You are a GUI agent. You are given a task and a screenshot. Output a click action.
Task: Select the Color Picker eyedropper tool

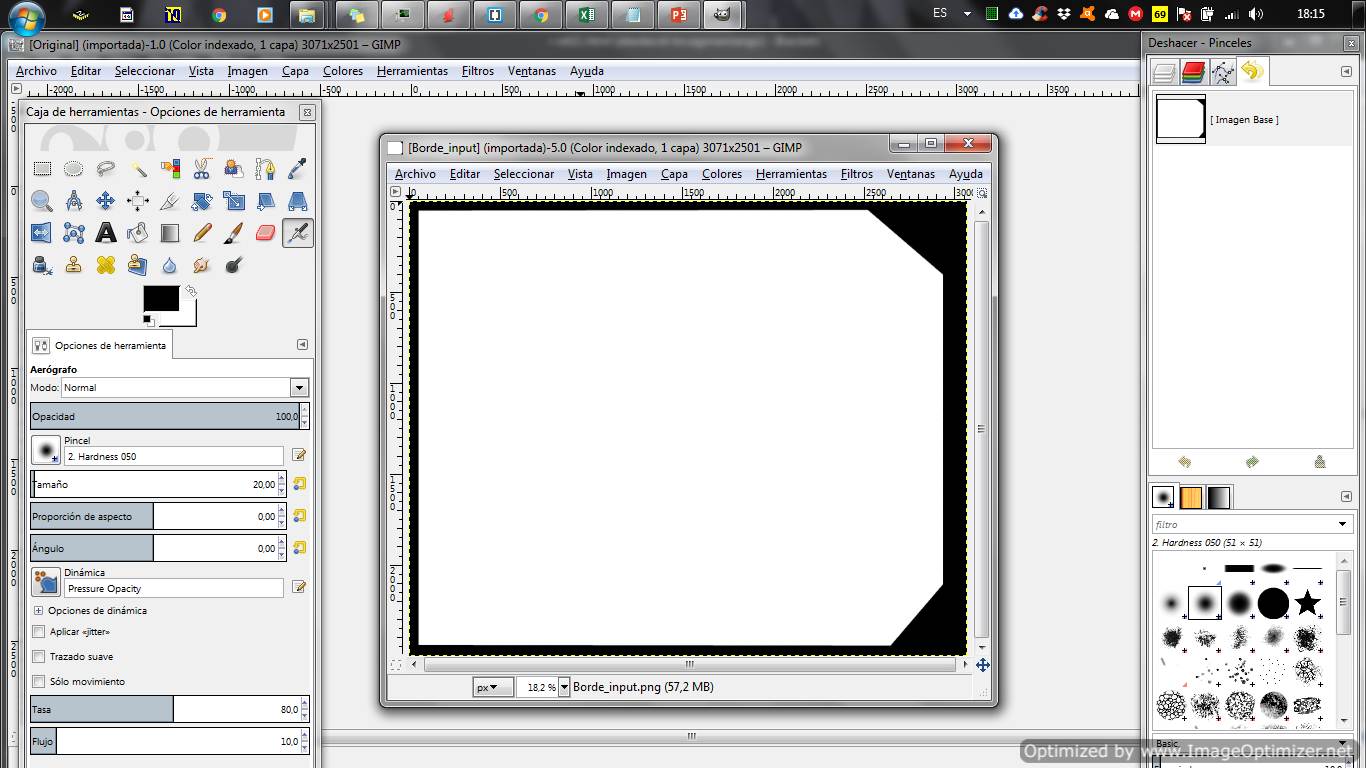298,169
